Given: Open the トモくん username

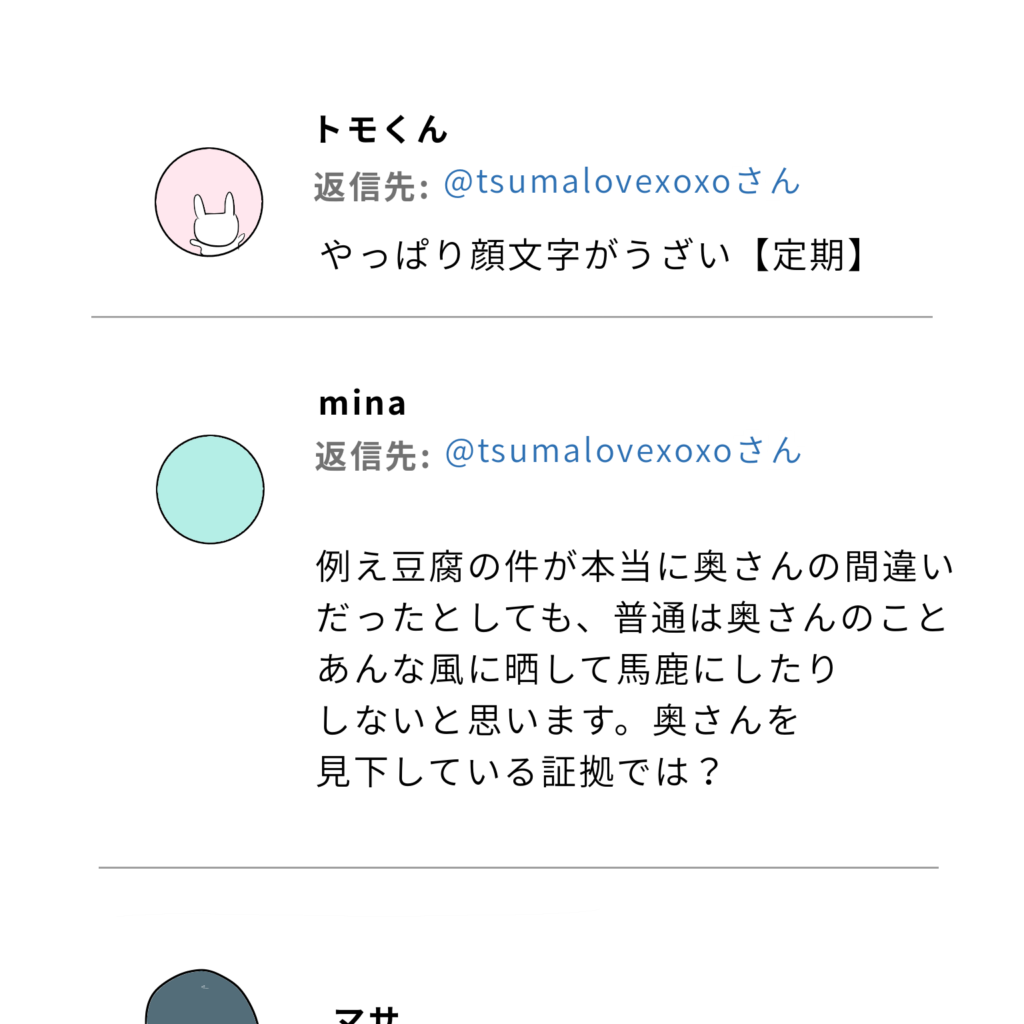Looking at the screenshot, I should (381, 129).
